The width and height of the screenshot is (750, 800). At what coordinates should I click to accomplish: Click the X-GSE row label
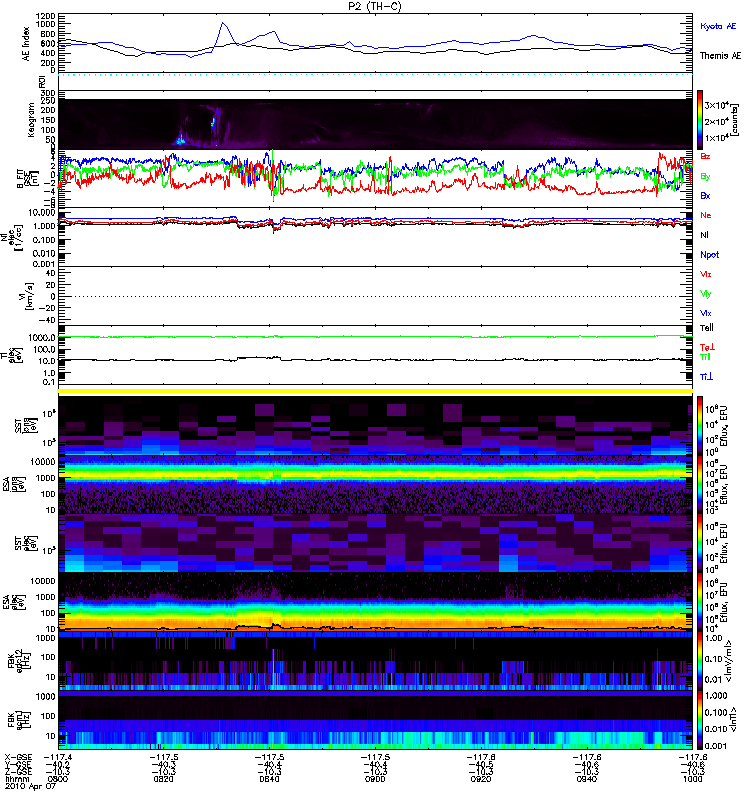pyautogui.click(x=18, y=758)
